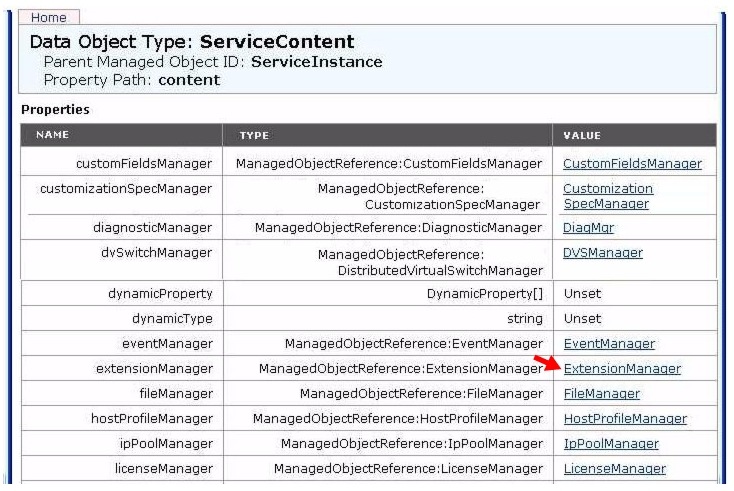Screen dimensions: 734x491
Task: Open the Home tab
Action: [49, 17]
